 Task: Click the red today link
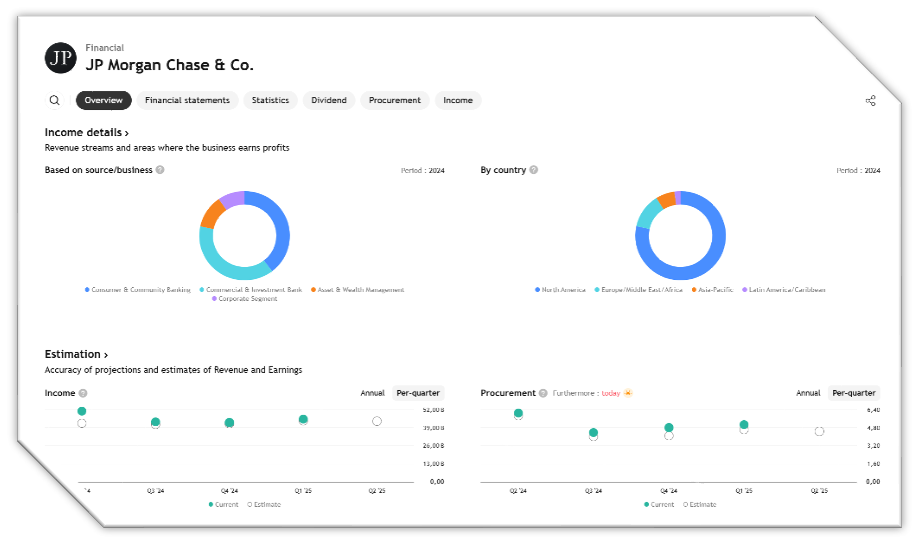(611, 394)
